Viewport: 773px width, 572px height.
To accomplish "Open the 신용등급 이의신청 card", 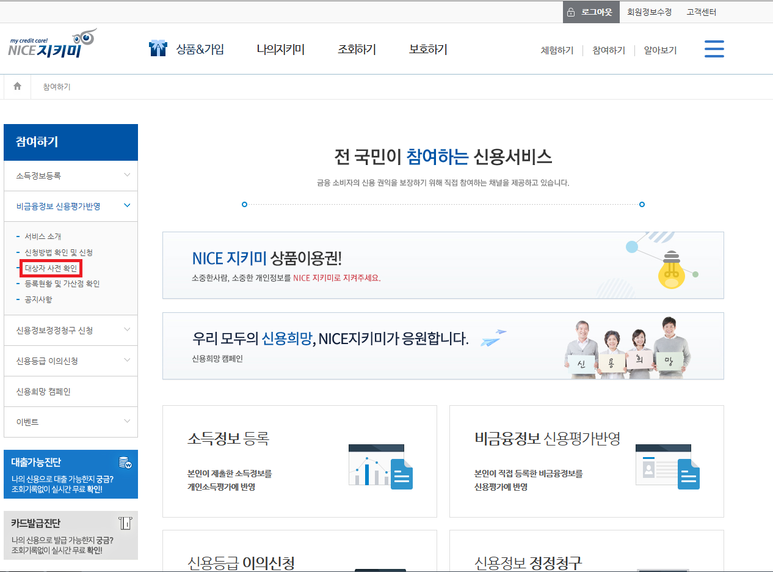I will [x=299, y=551].
